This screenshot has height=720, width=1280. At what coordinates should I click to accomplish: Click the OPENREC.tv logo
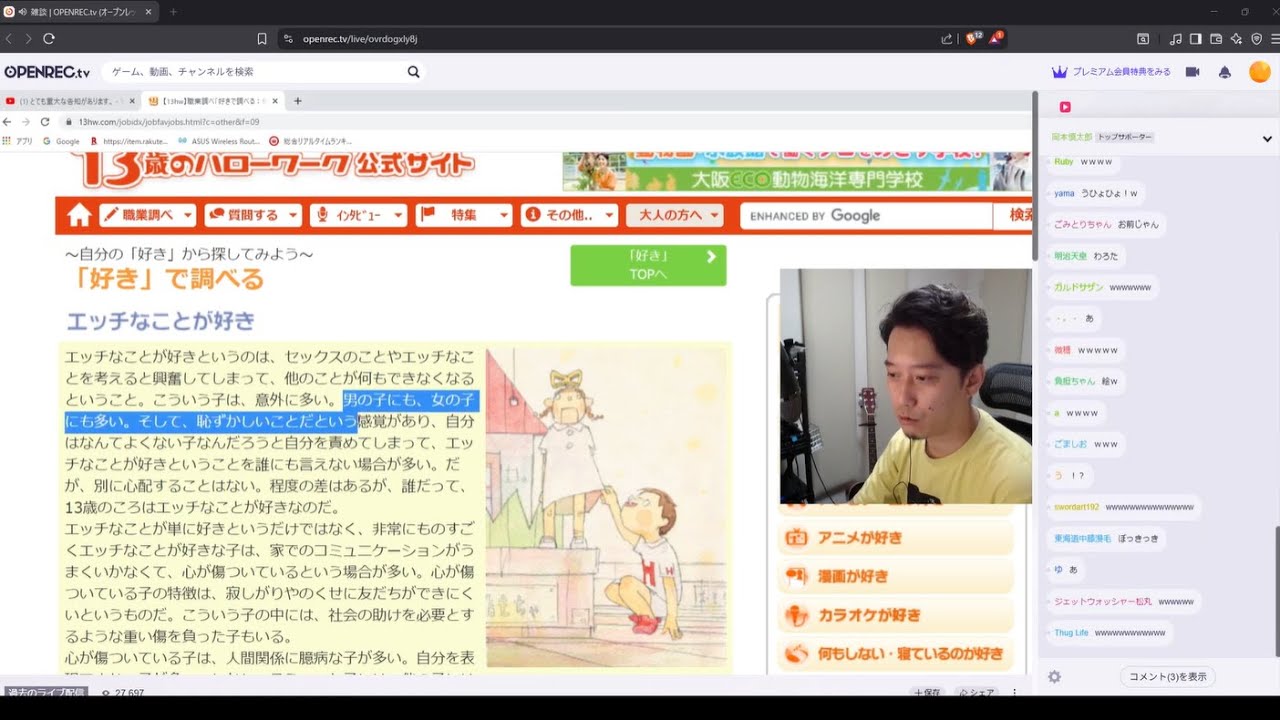(x=47, y=72)
